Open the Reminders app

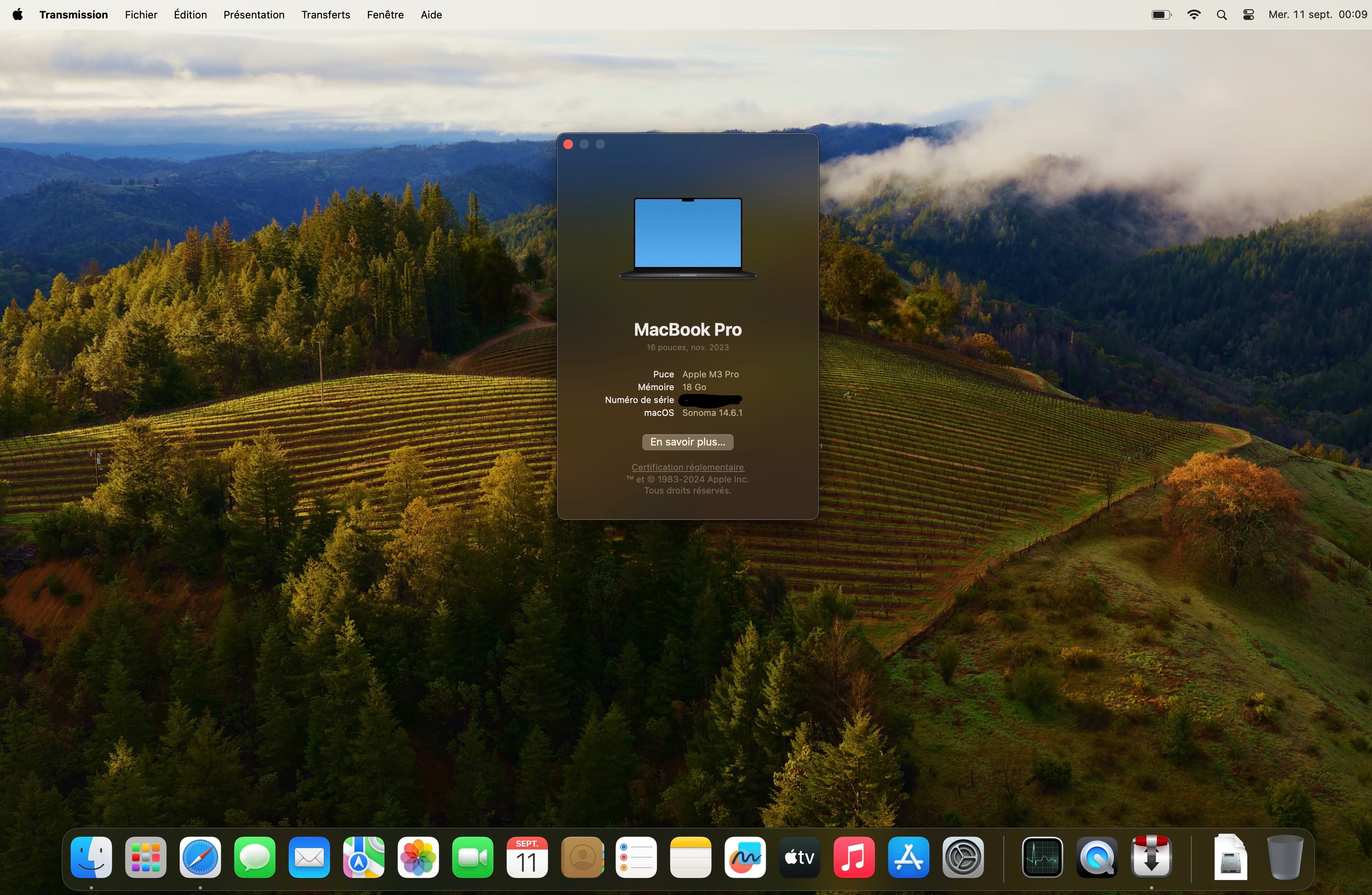(x=636, y=857)
